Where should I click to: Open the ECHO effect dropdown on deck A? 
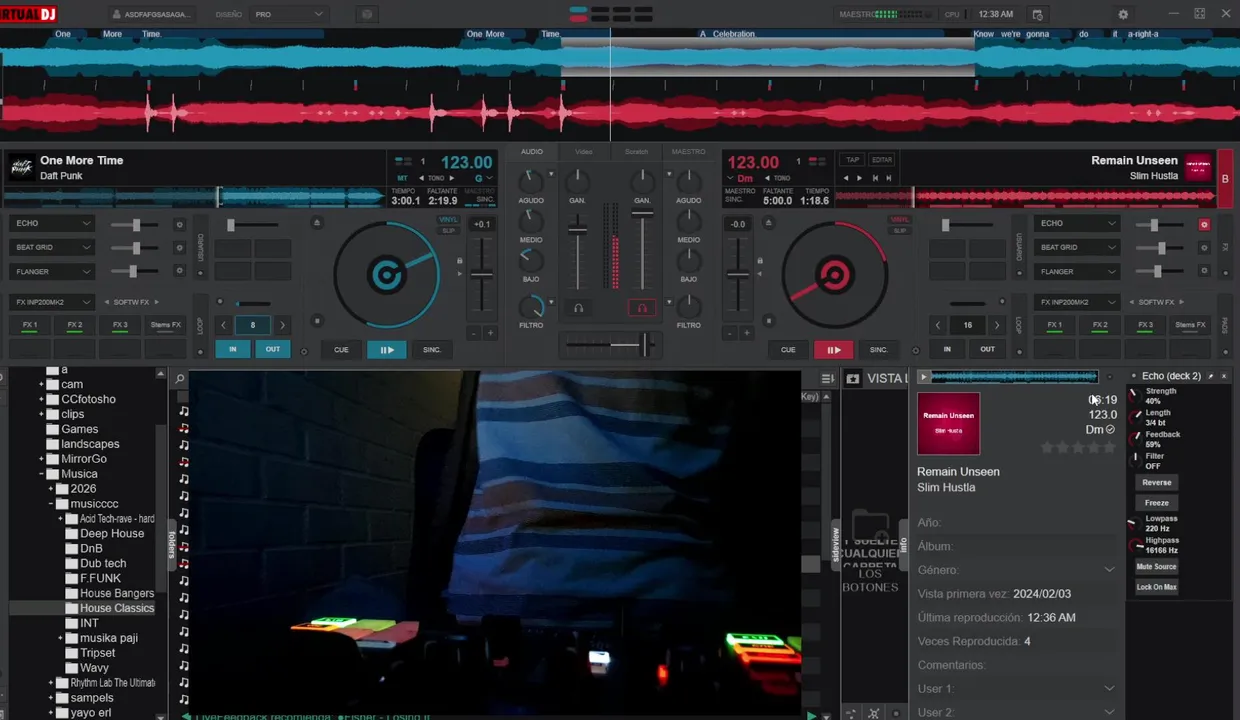(x=52, y=223)
